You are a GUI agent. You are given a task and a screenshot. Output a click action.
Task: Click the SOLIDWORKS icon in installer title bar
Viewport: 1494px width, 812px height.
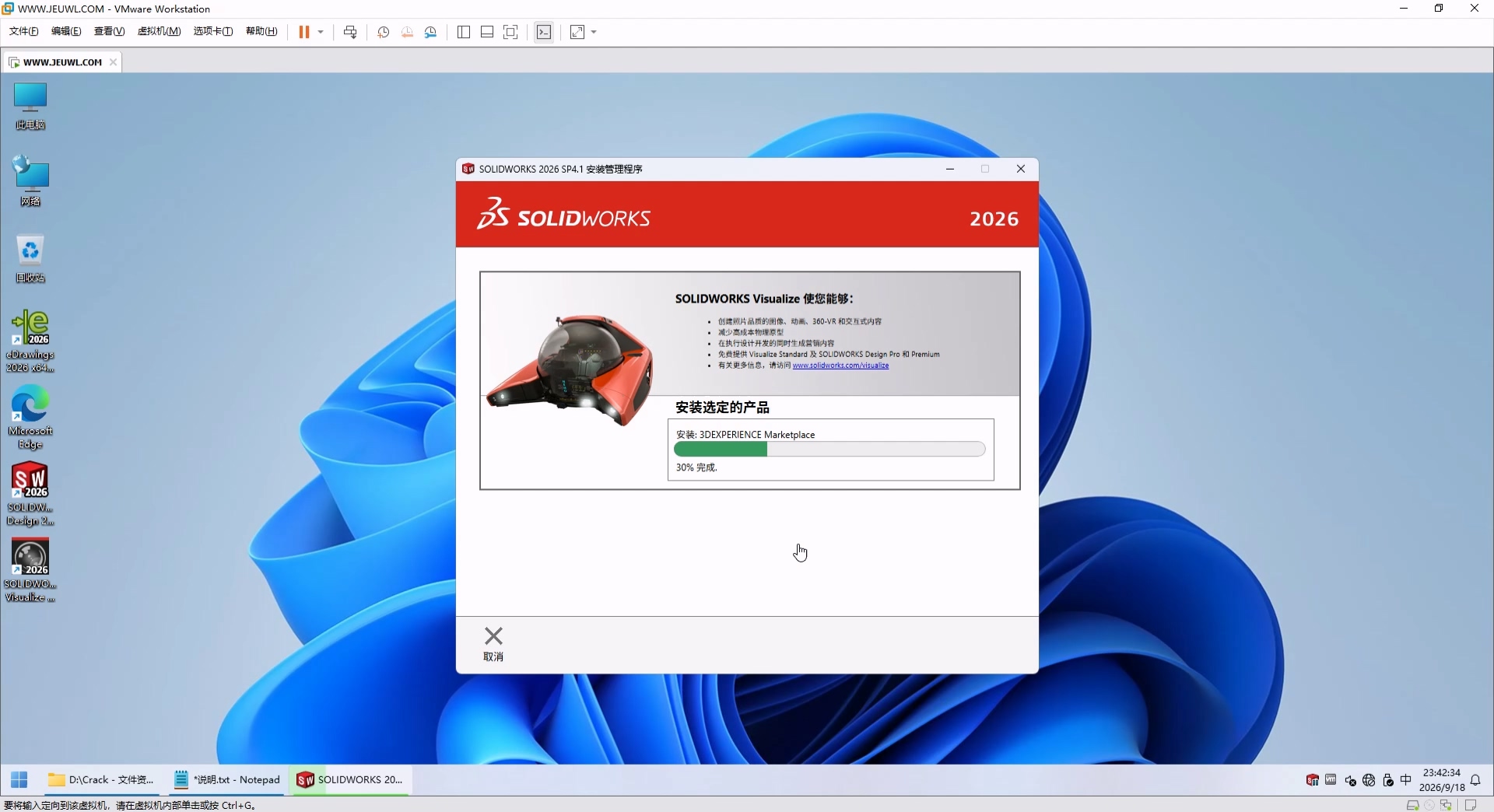468,169
